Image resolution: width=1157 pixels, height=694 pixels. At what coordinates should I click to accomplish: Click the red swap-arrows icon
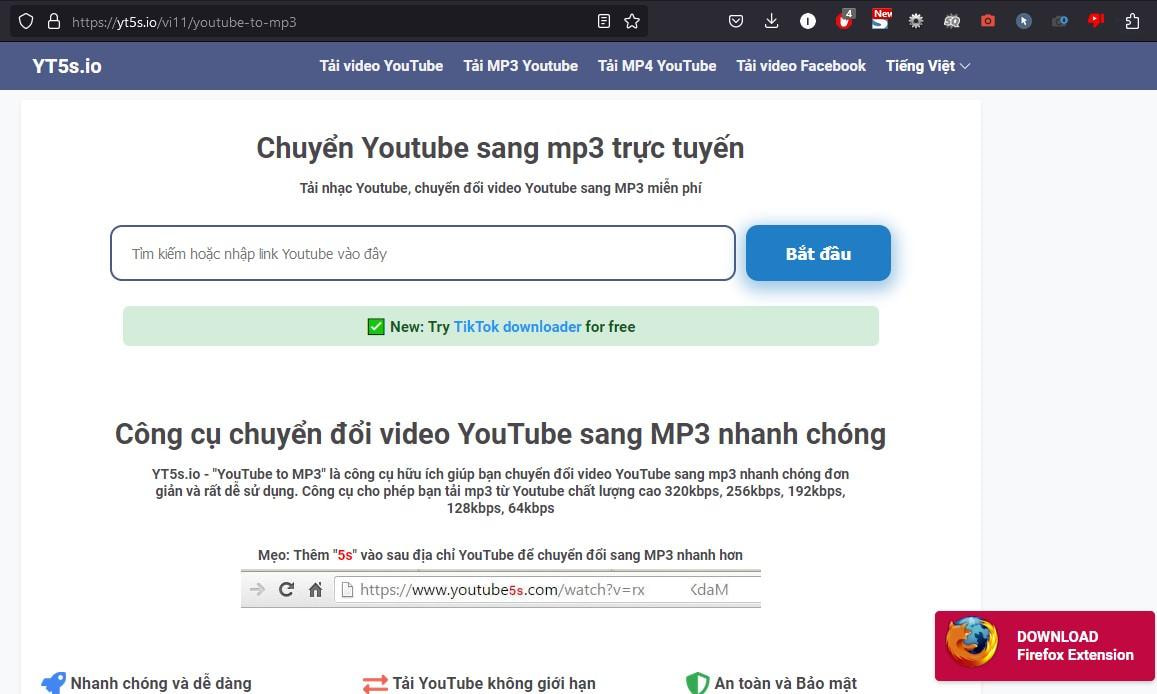375,684
